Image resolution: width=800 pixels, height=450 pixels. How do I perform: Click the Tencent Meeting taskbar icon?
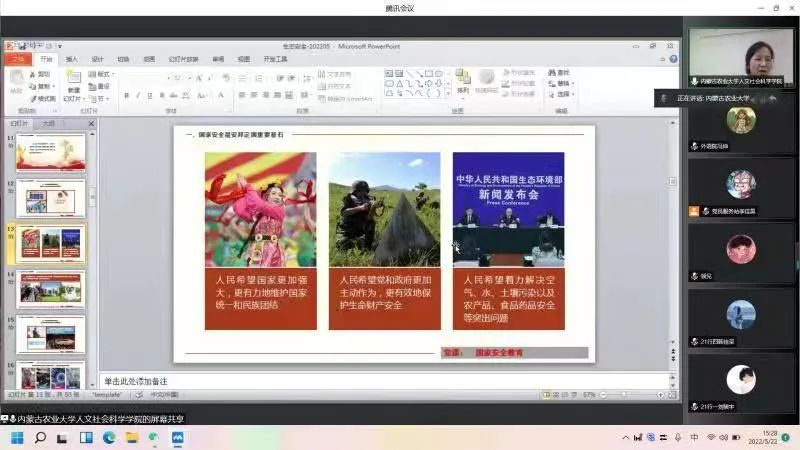click(178, 438)
